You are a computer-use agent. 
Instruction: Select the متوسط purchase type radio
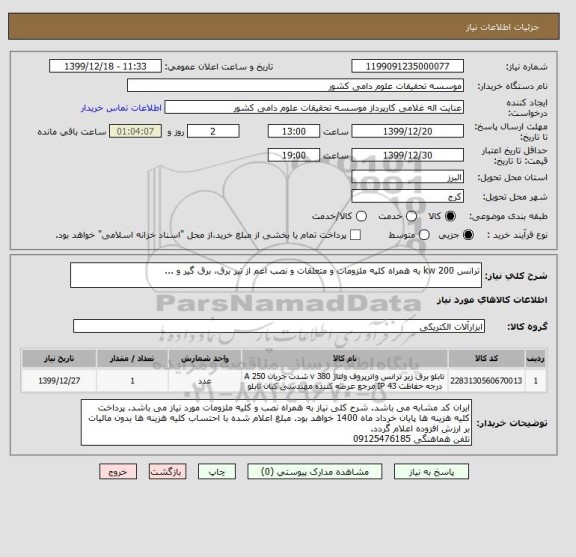click(424, 235)
